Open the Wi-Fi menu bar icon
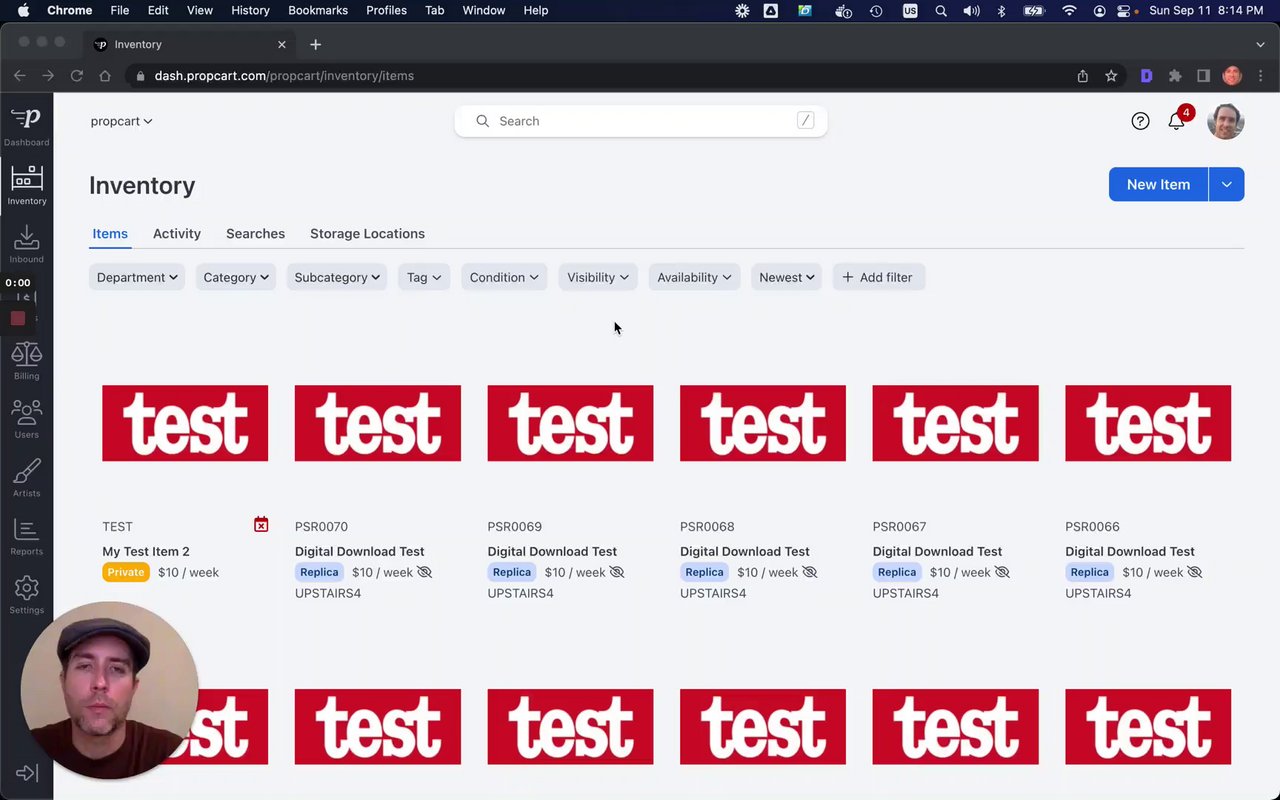1280x800 pixels. 1069,11
